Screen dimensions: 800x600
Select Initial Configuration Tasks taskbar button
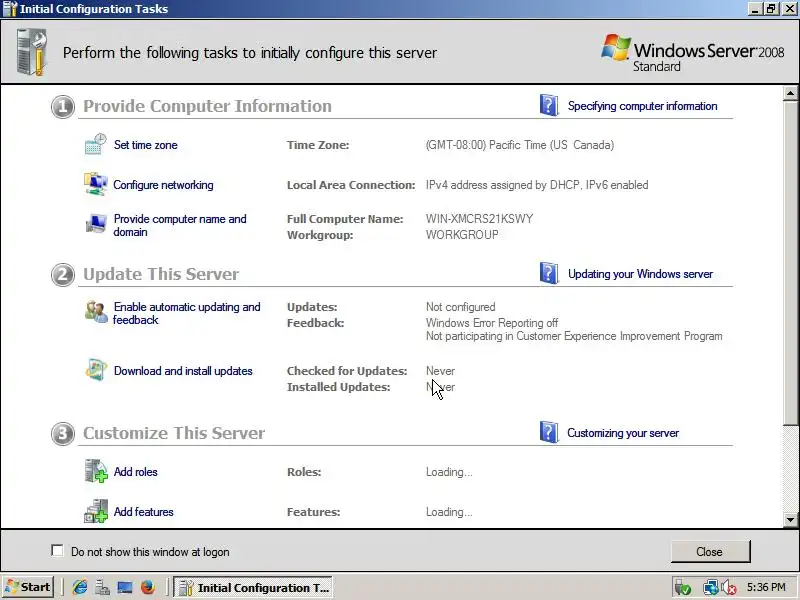point(253,587)
